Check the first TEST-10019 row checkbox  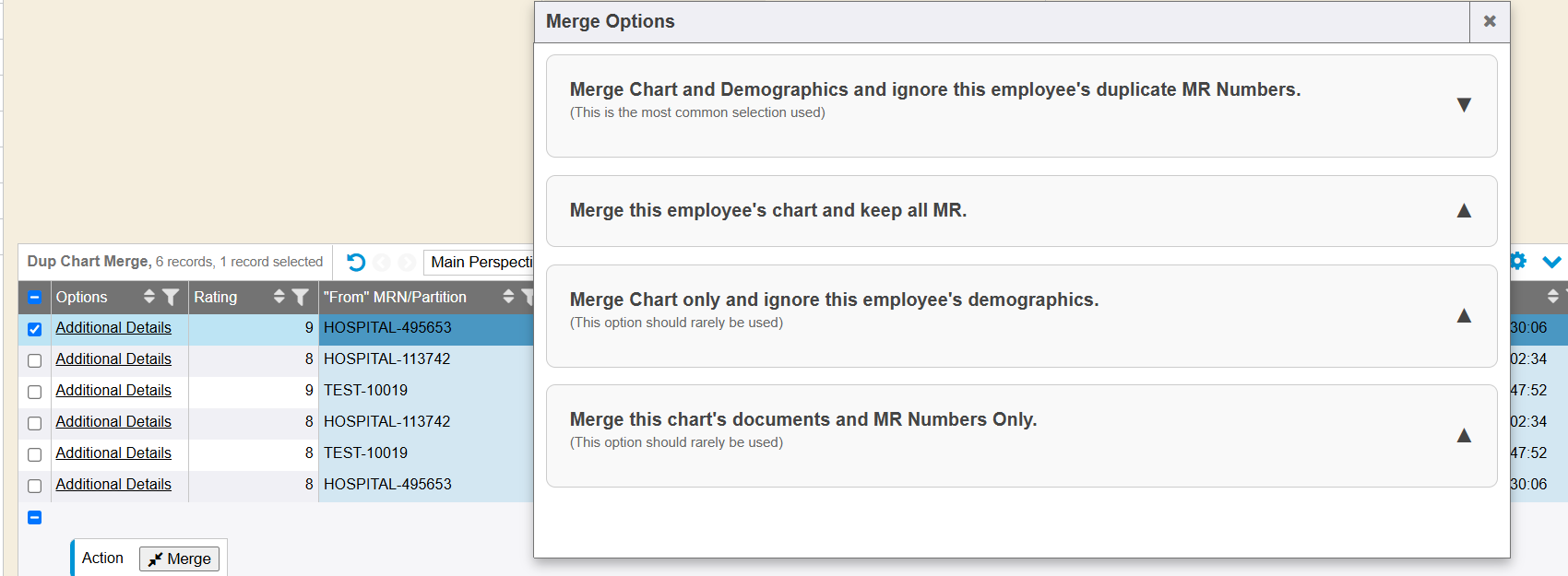click(35, 392)
